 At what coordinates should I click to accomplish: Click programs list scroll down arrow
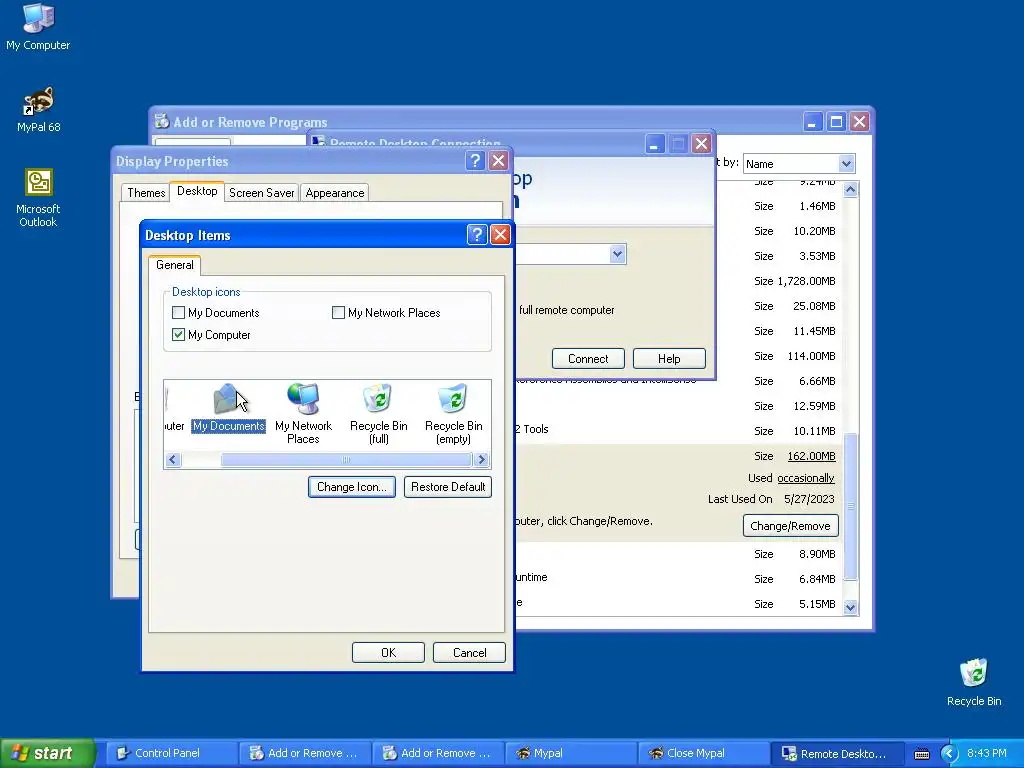click(850, 607)
